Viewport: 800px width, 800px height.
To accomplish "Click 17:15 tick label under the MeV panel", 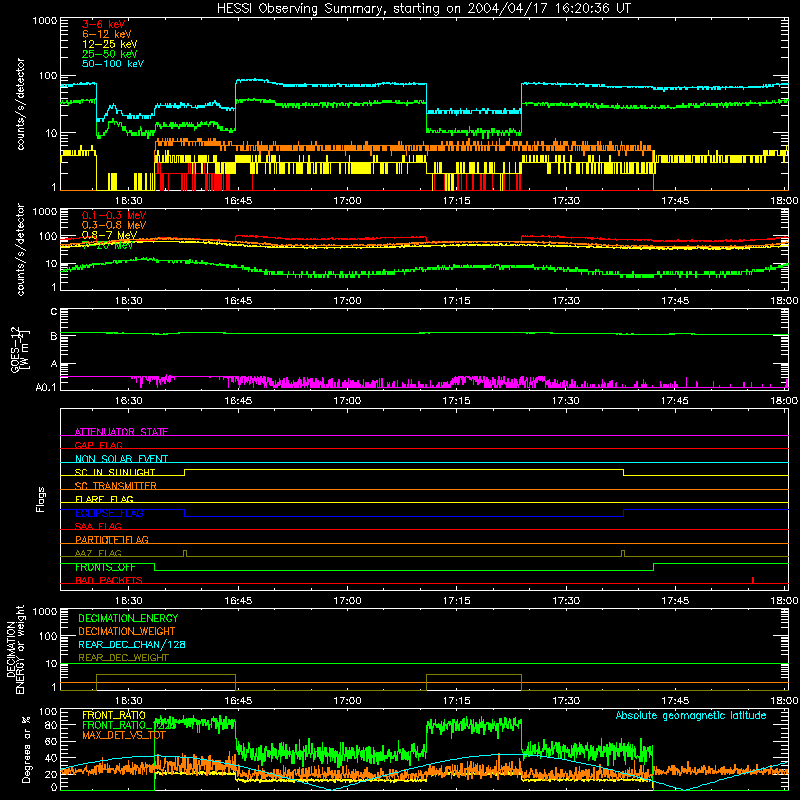I will [x=457, y=301].
